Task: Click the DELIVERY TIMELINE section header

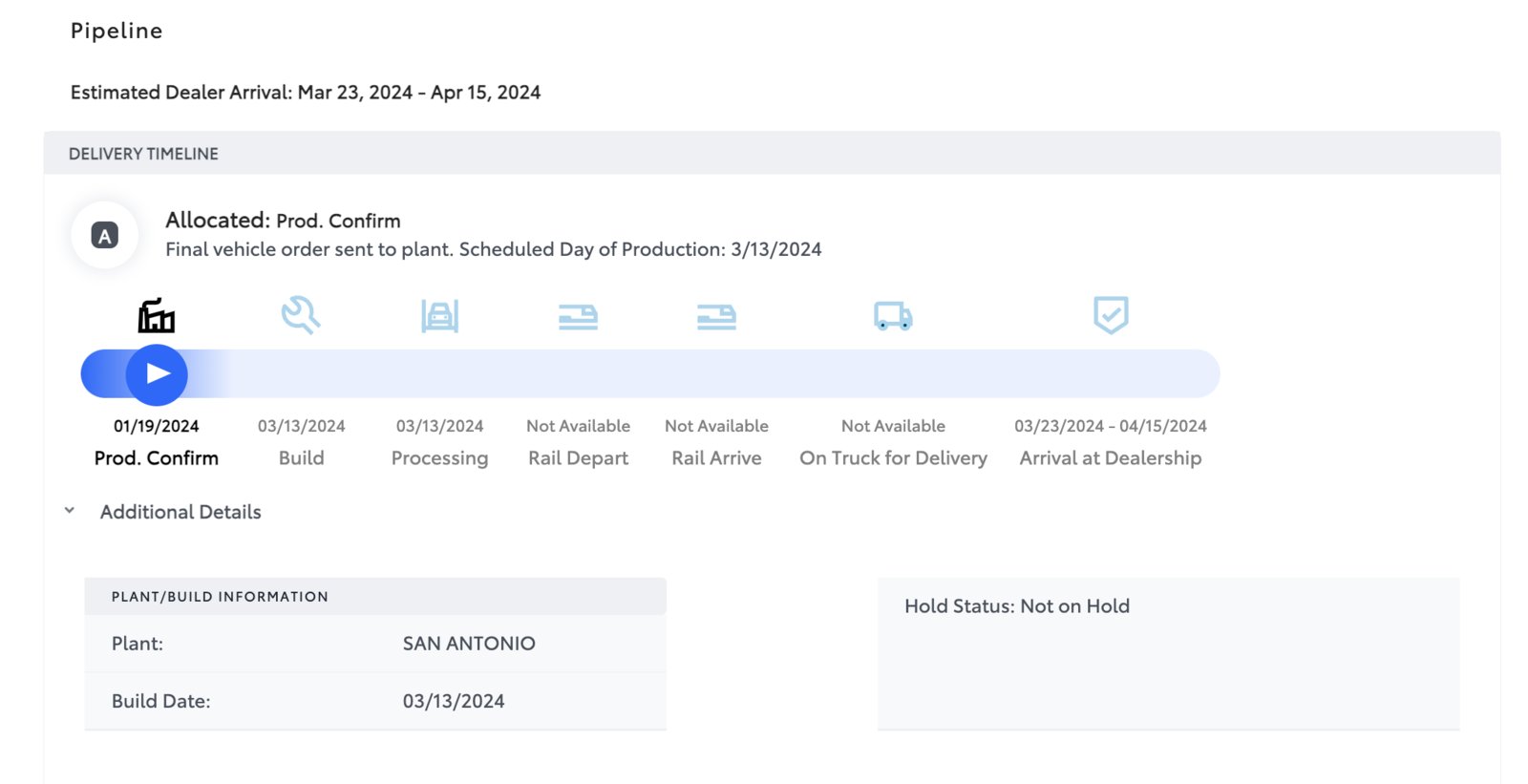Action: 143,154
